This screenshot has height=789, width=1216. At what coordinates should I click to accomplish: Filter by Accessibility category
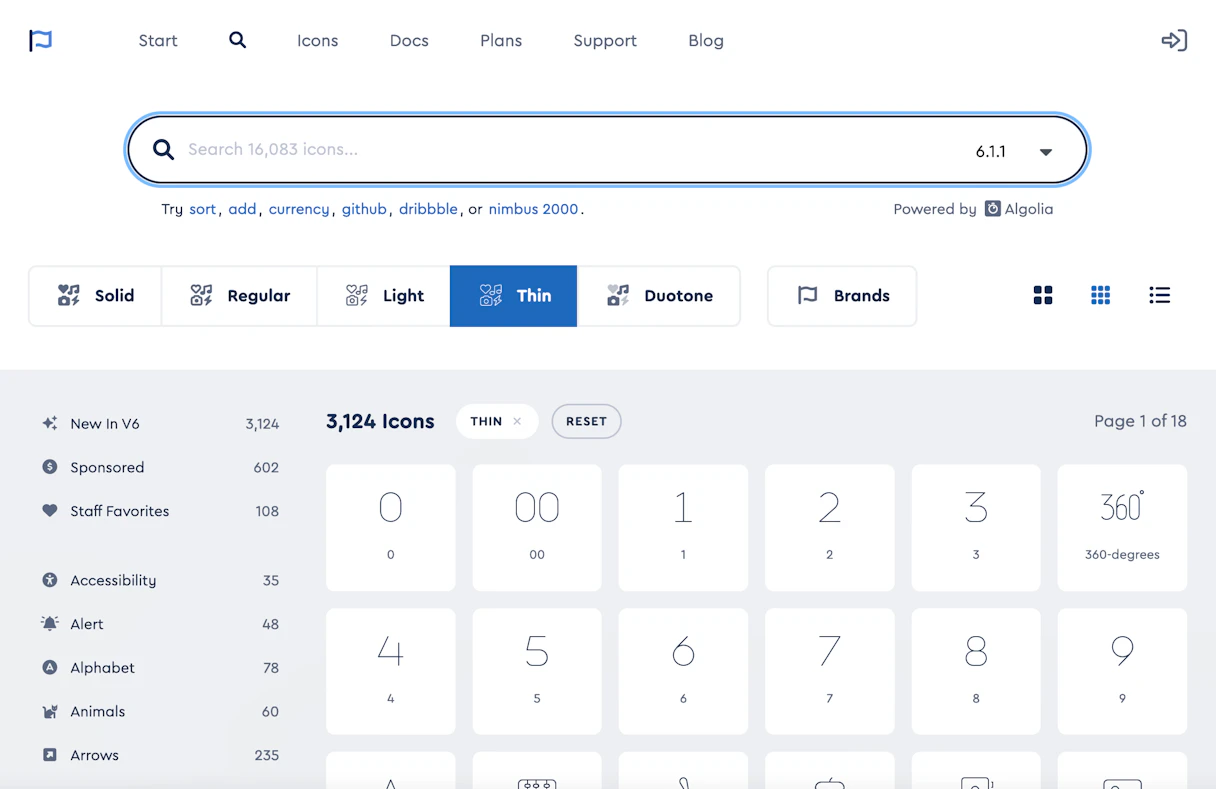click(160, 580)
